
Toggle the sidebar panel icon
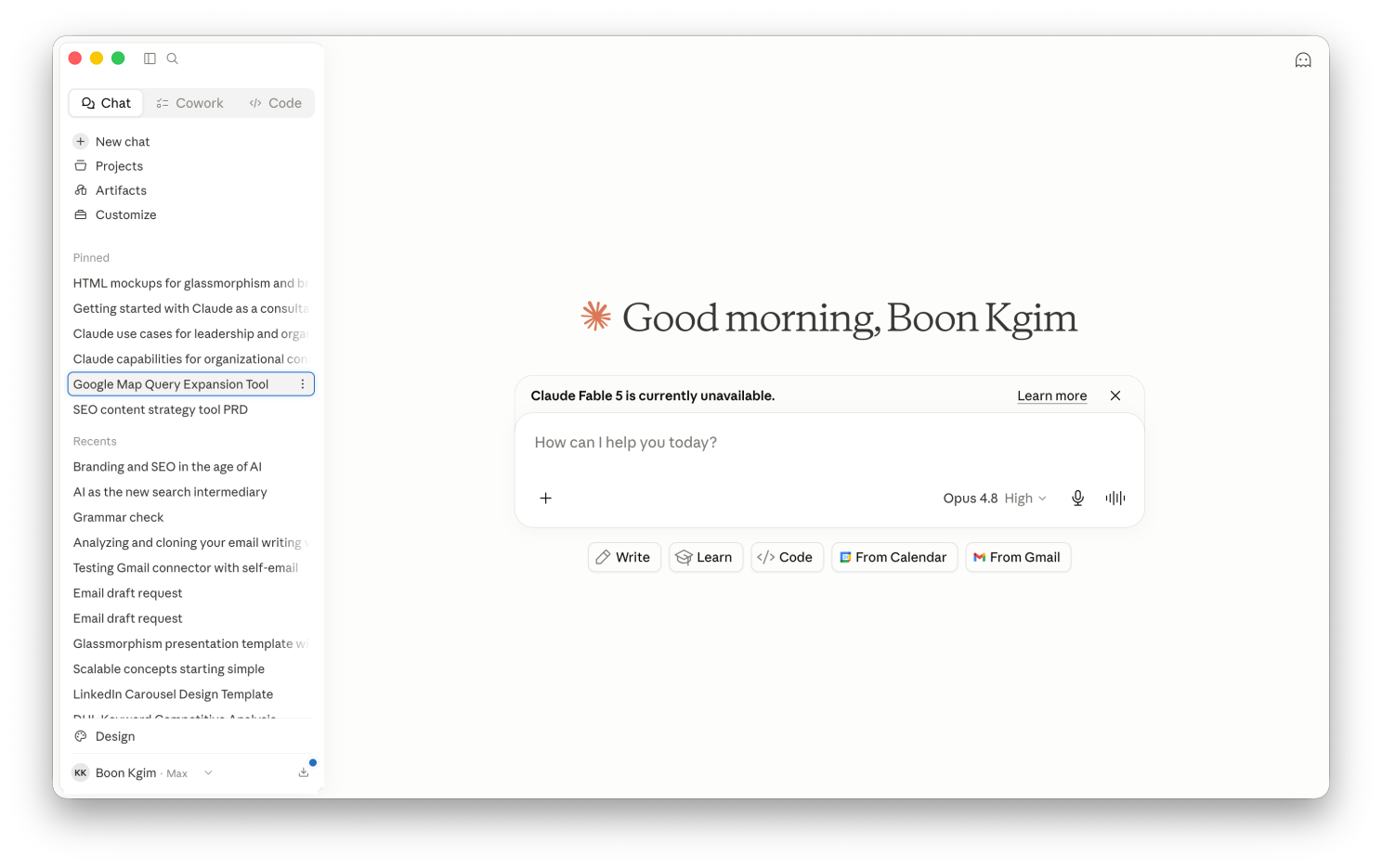pos(150,58)
